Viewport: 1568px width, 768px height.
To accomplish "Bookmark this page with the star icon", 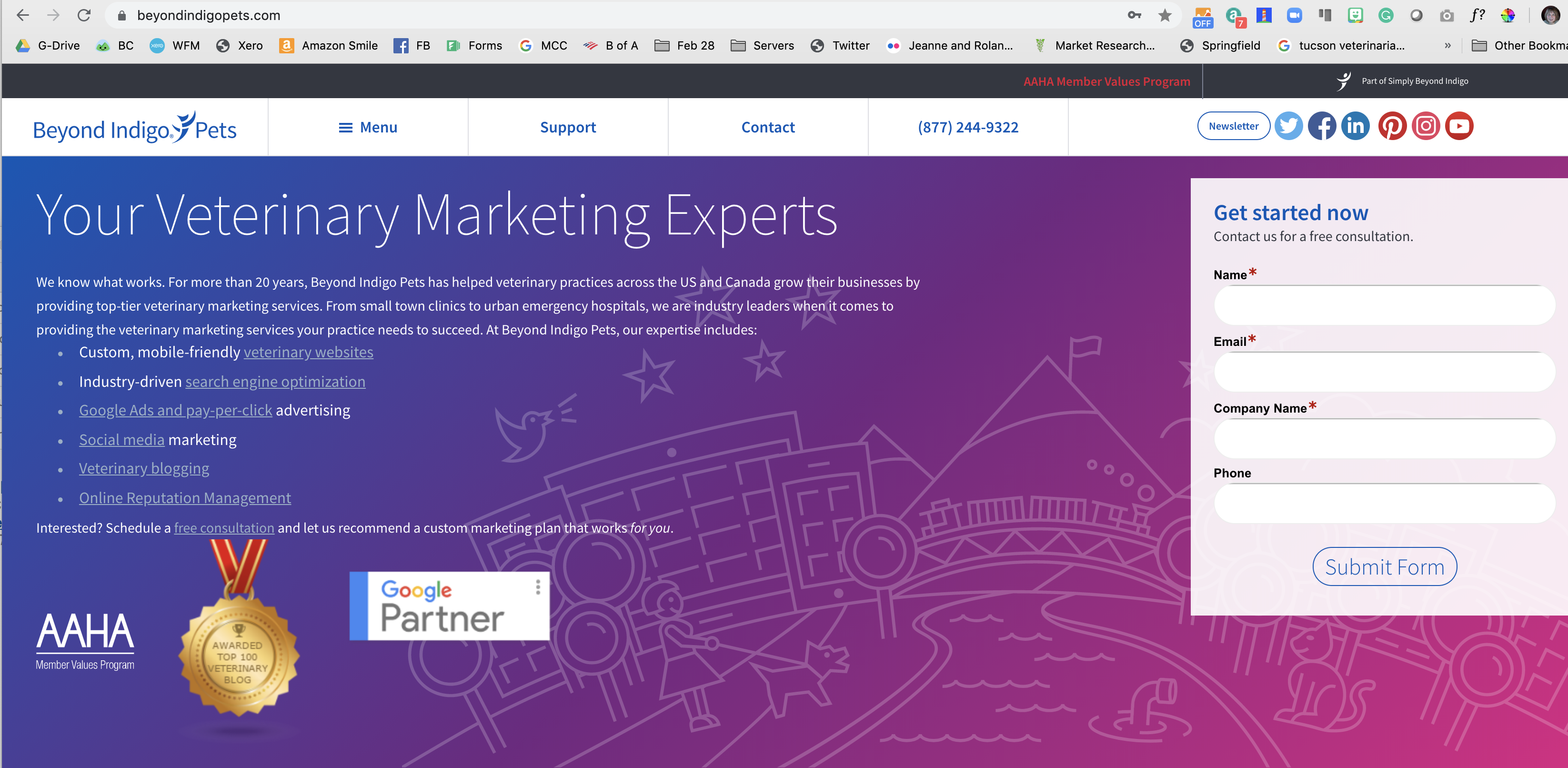I will point(1165,15).
